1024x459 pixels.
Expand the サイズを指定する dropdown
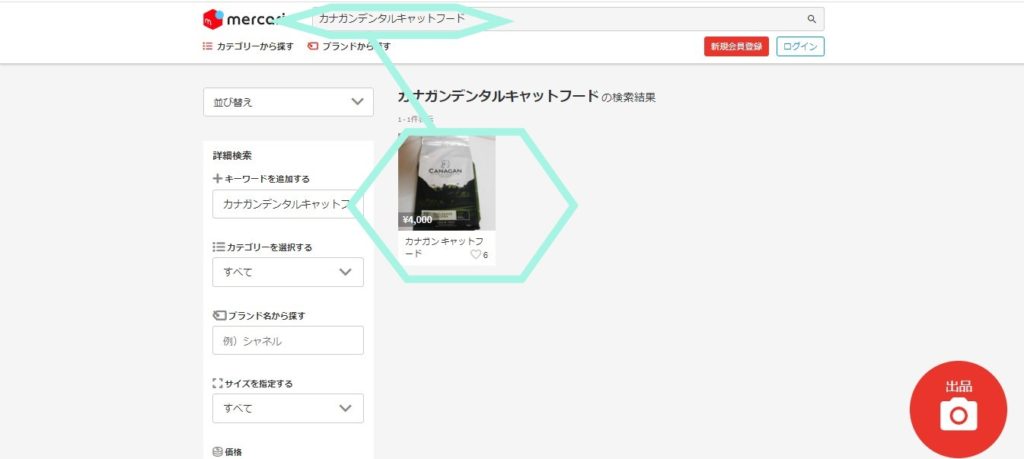tap(288, 408)
